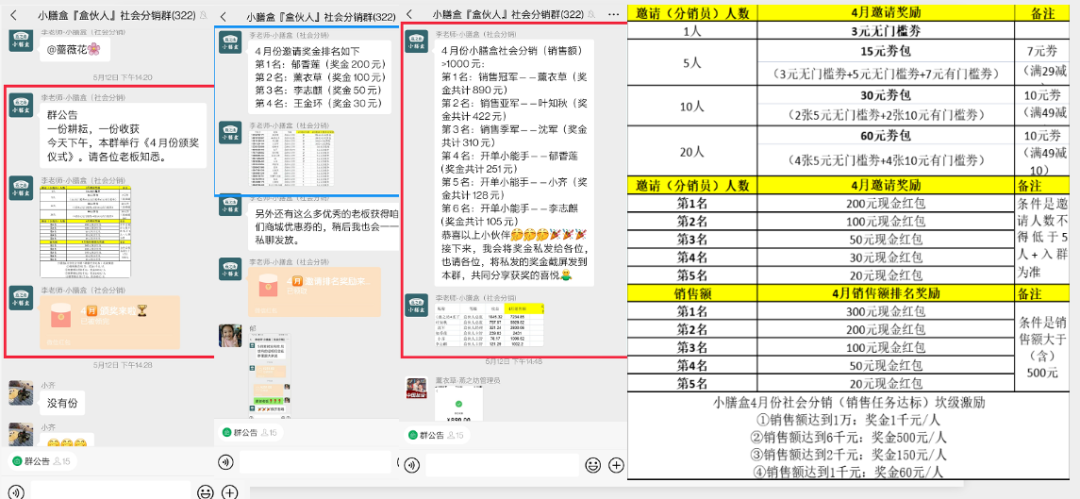Go back from the leftmost chat panel
The height and width of the screenshot is (499, 1080).
(14, 13)
